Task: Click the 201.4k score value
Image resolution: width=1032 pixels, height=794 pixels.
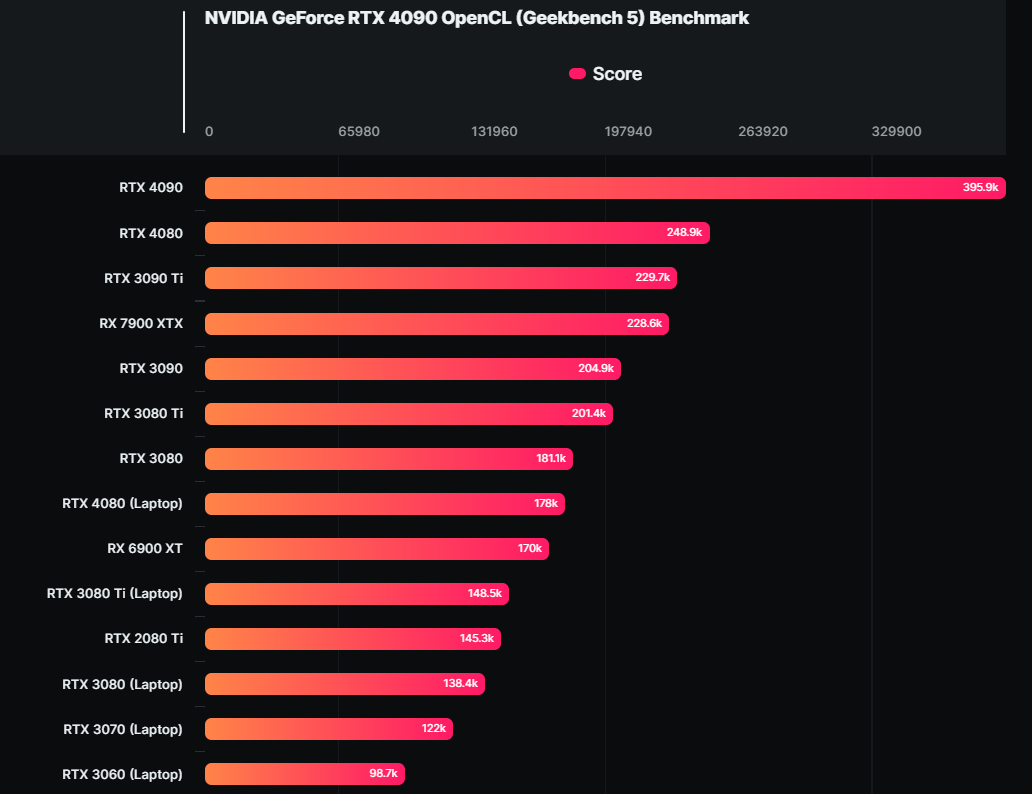Action: tap(588, 413)
